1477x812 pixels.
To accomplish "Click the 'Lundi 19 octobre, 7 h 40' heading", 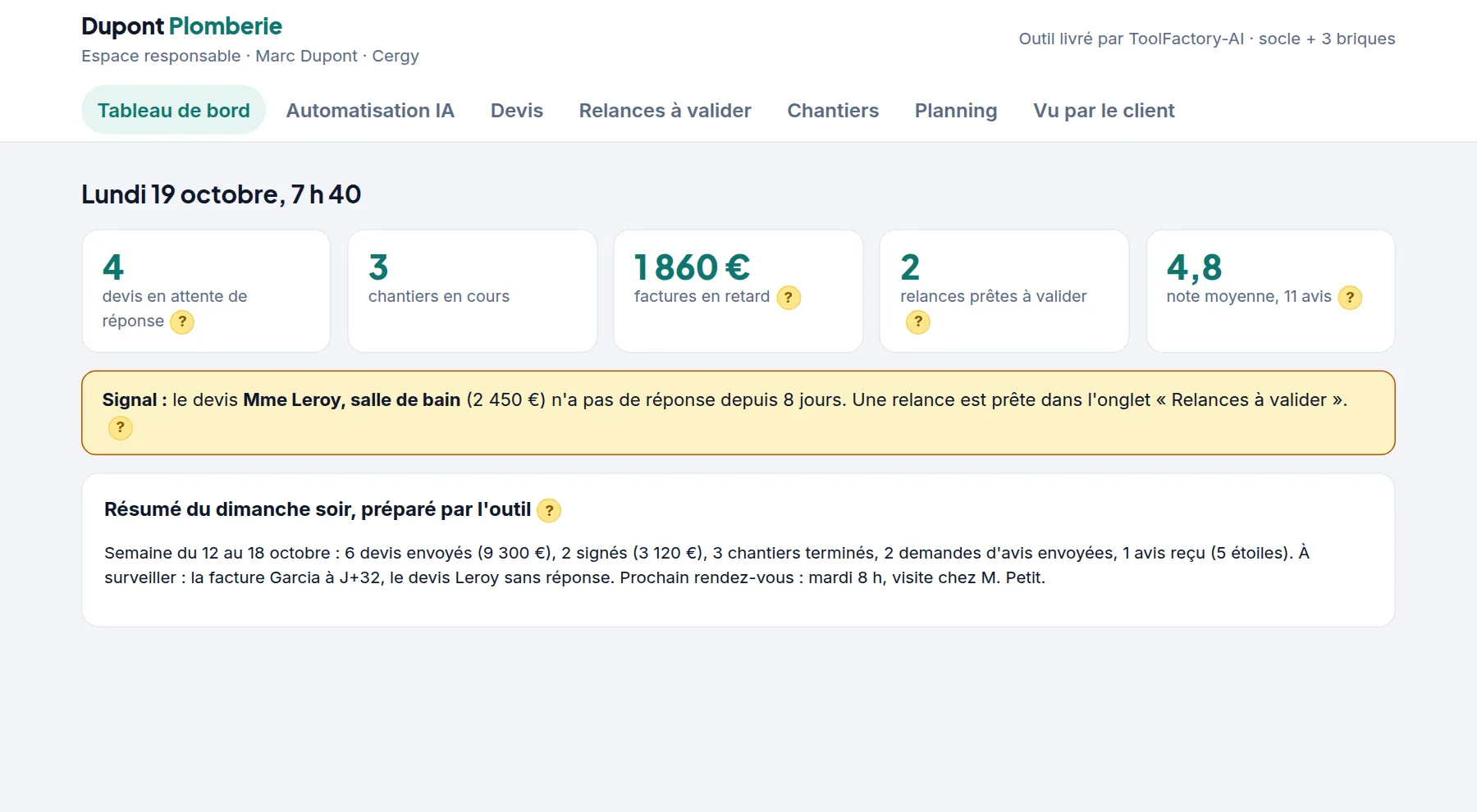I will click(x=221, y=194).
